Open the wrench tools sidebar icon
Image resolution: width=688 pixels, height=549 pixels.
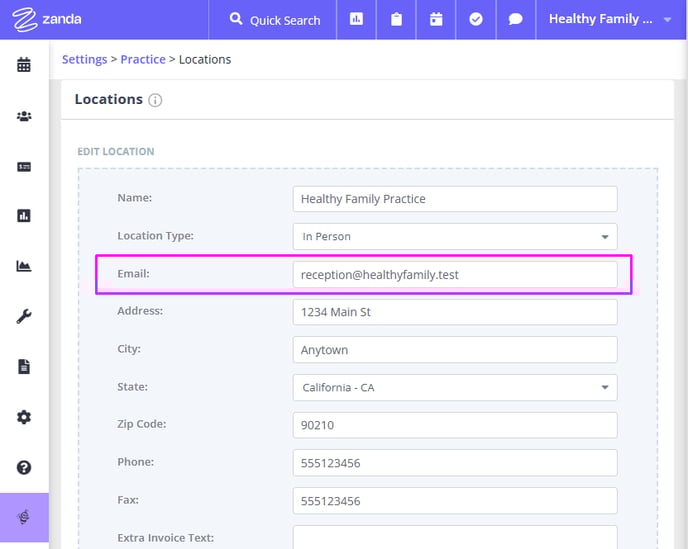point(24,316)
